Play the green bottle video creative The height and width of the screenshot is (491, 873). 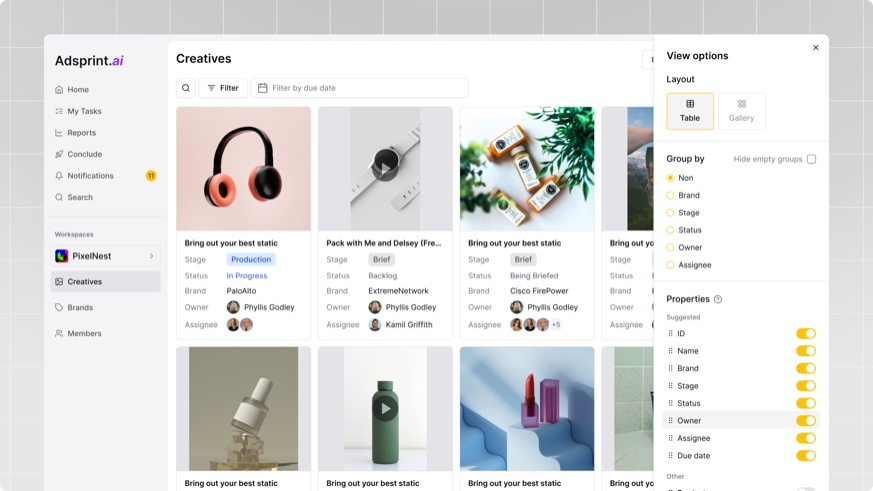(385, 409)
